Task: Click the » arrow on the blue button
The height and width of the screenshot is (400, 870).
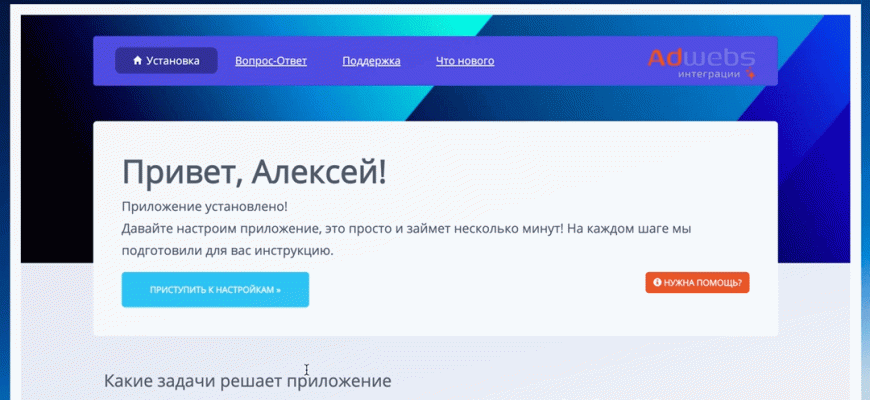Action: (x=278, y=290)
